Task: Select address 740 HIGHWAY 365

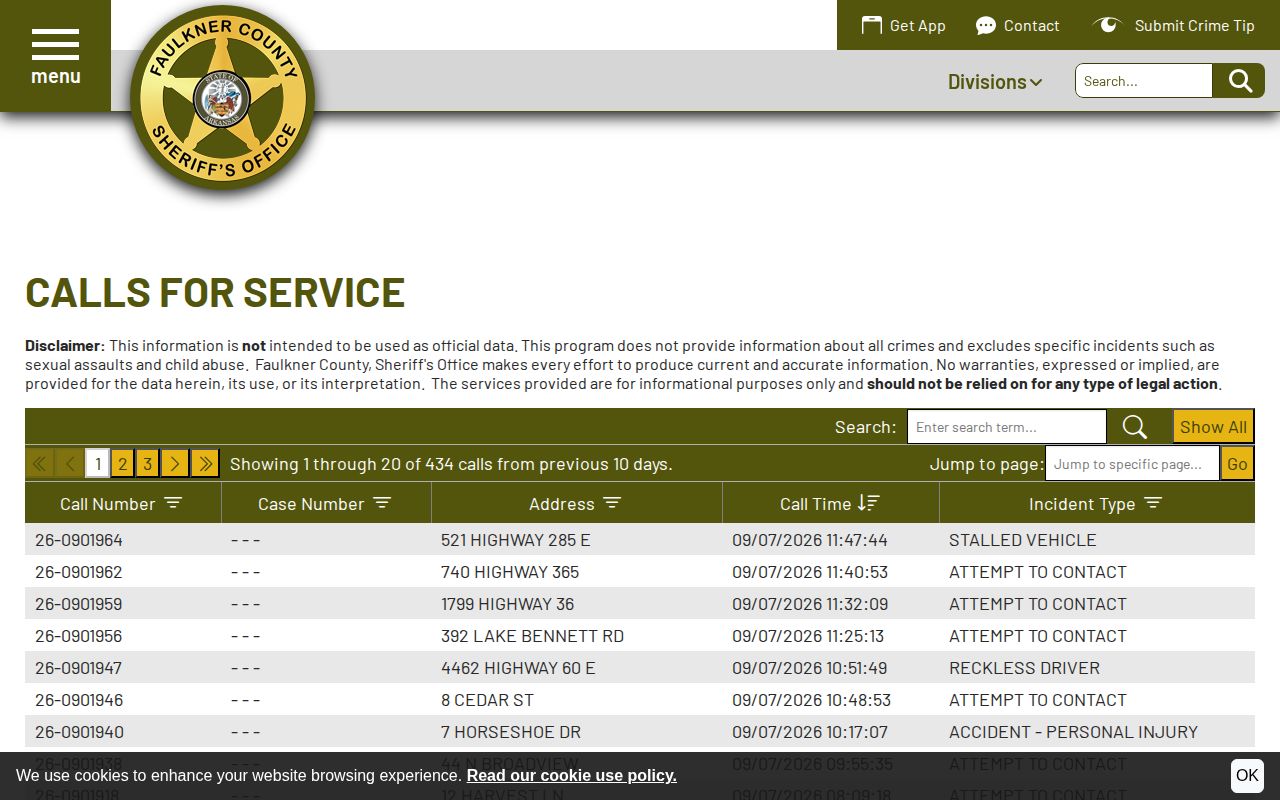Action: pos(510,572)
